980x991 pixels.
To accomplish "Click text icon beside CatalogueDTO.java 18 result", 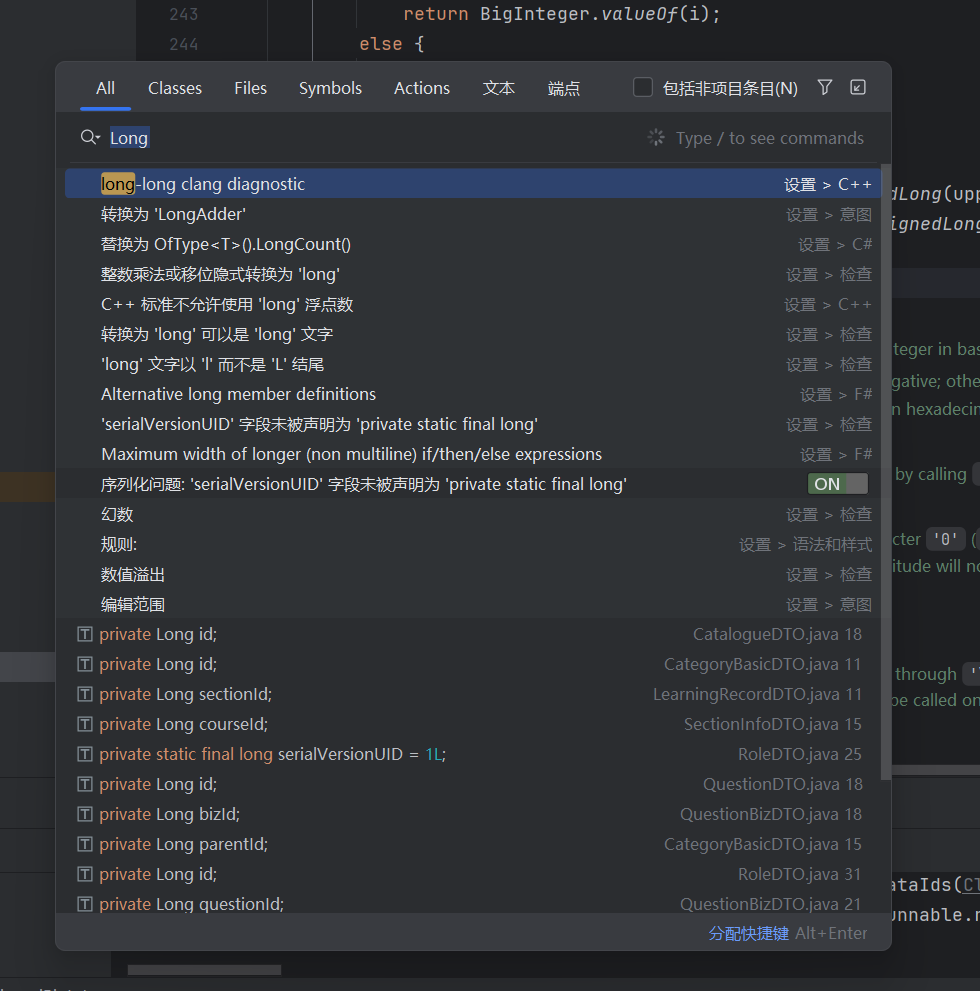I will (x=85, y=634).
